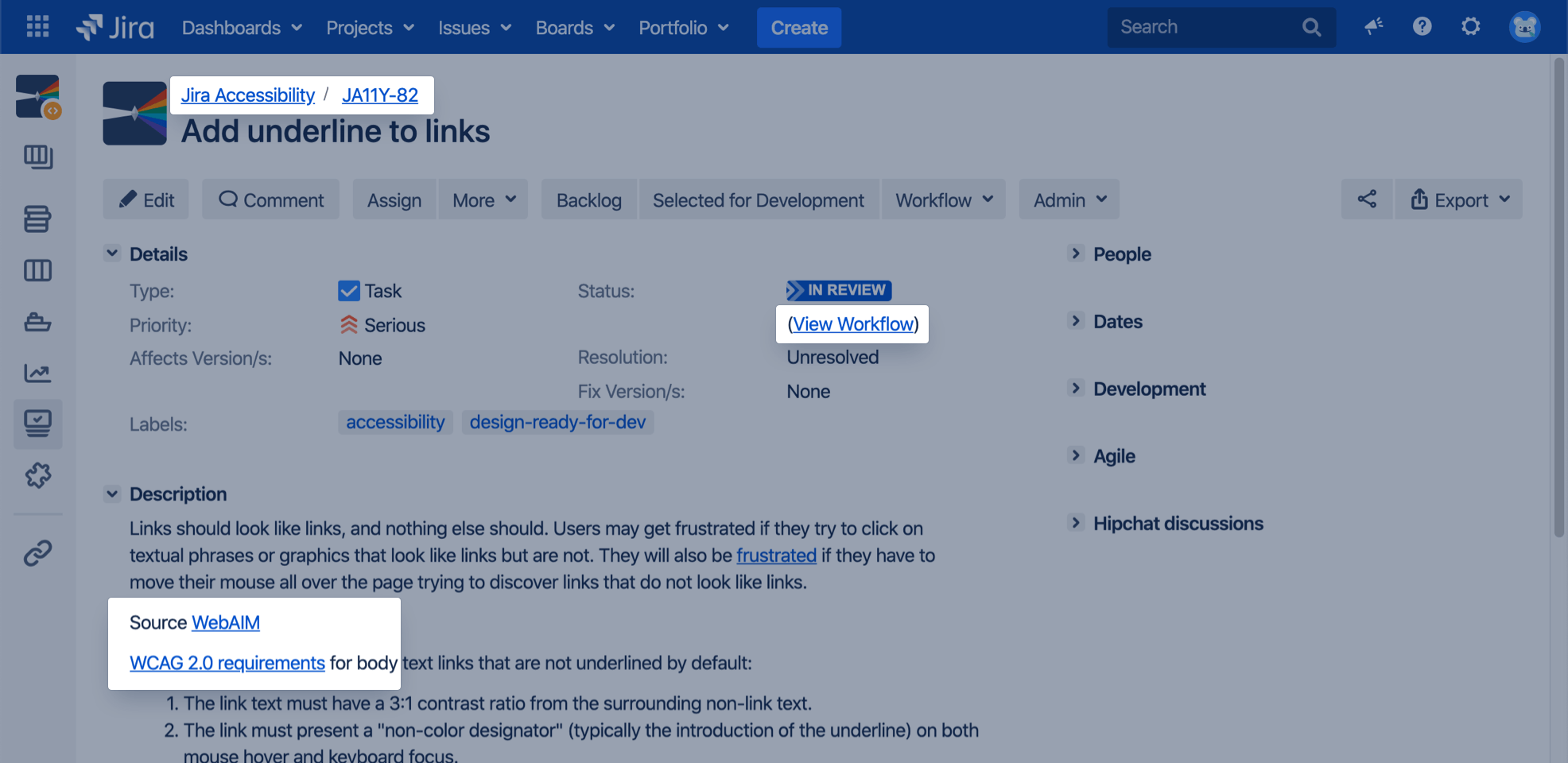Open the Jira Accessibility breadcrumb link
The image size is (1568, 763).
pyautogui.click(x=247, y=95)
